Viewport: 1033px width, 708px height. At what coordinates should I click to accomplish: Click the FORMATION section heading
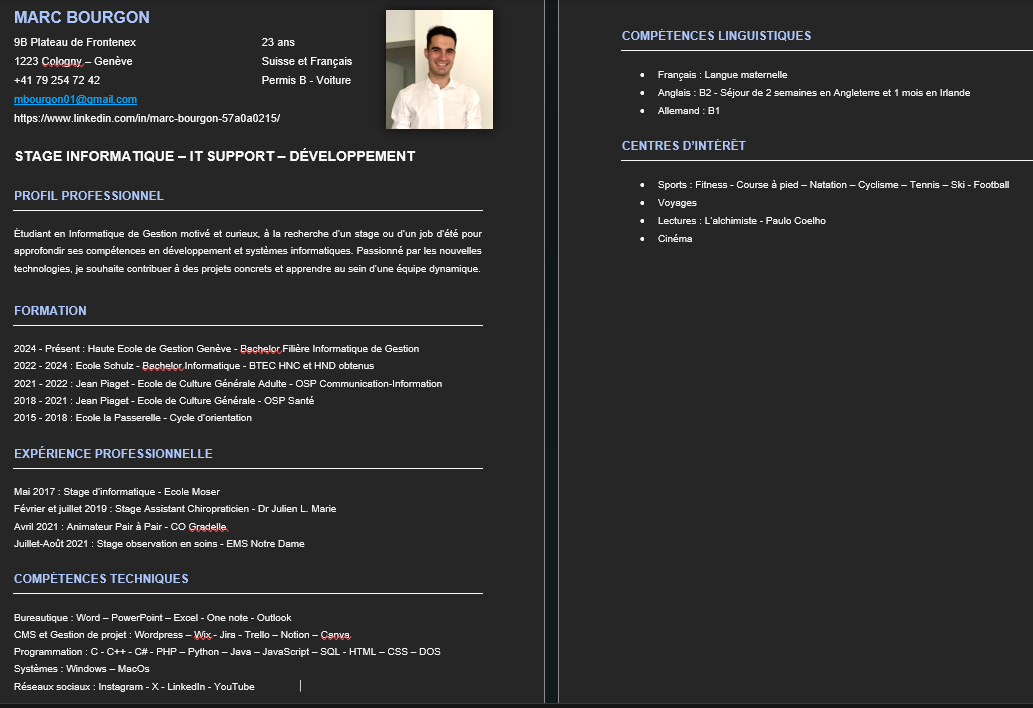click(50, 311)
